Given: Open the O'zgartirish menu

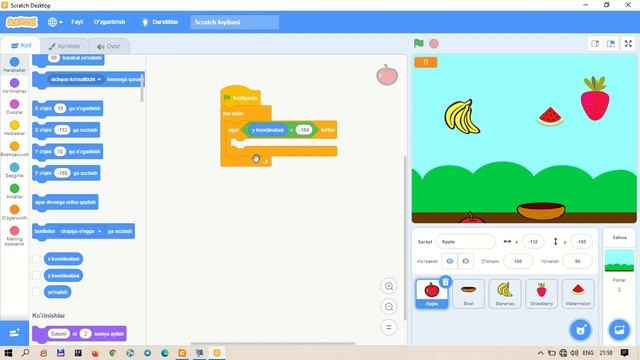Looking at the screenshot, I should coord(109,22).
